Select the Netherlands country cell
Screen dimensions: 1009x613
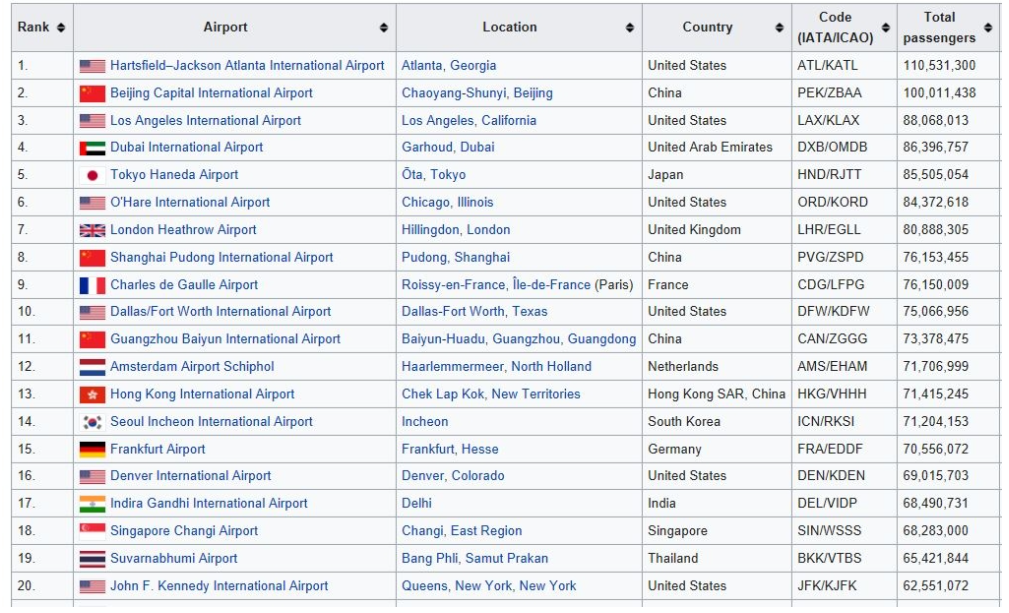pyautogui.click(x=717, y=367)
